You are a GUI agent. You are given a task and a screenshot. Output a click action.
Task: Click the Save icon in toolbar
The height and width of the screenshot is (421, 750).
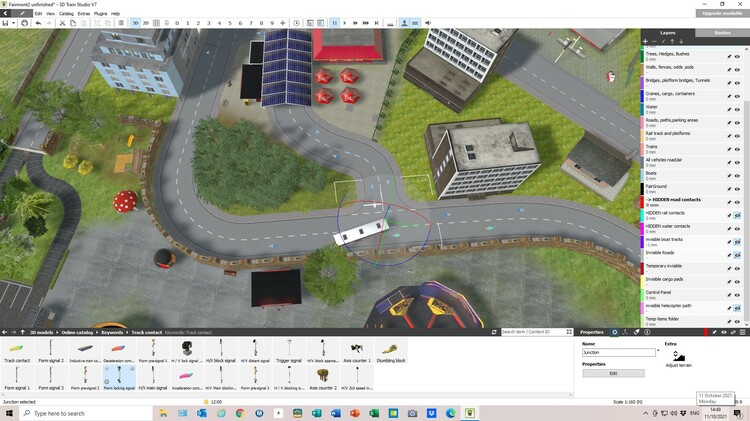click(x=7, y=22)
